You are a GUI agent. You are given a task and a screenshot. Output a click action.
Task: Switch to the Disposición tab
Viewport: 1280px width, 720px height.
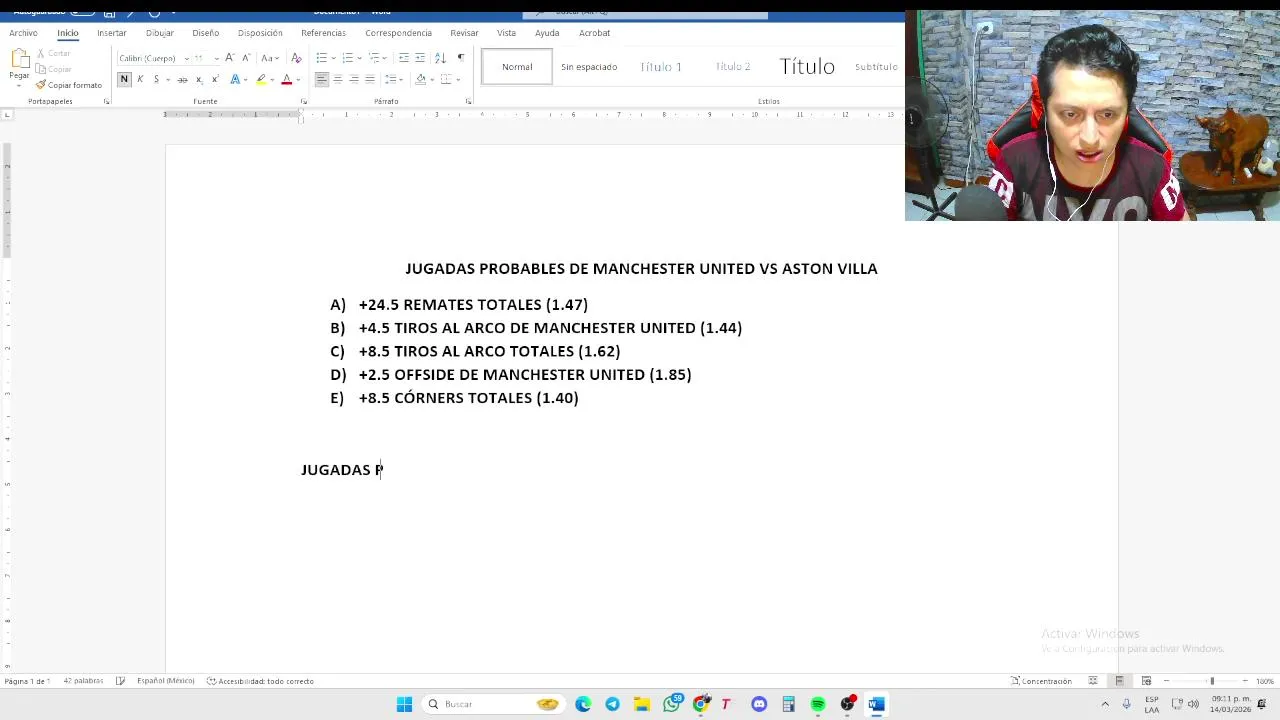260,33
